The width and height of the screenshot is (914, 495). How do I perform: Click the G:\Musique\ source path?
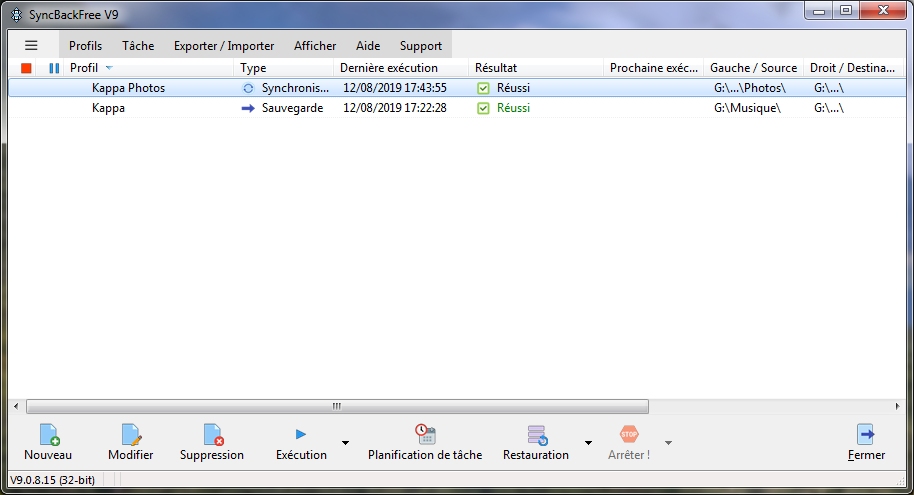point(747,108)
